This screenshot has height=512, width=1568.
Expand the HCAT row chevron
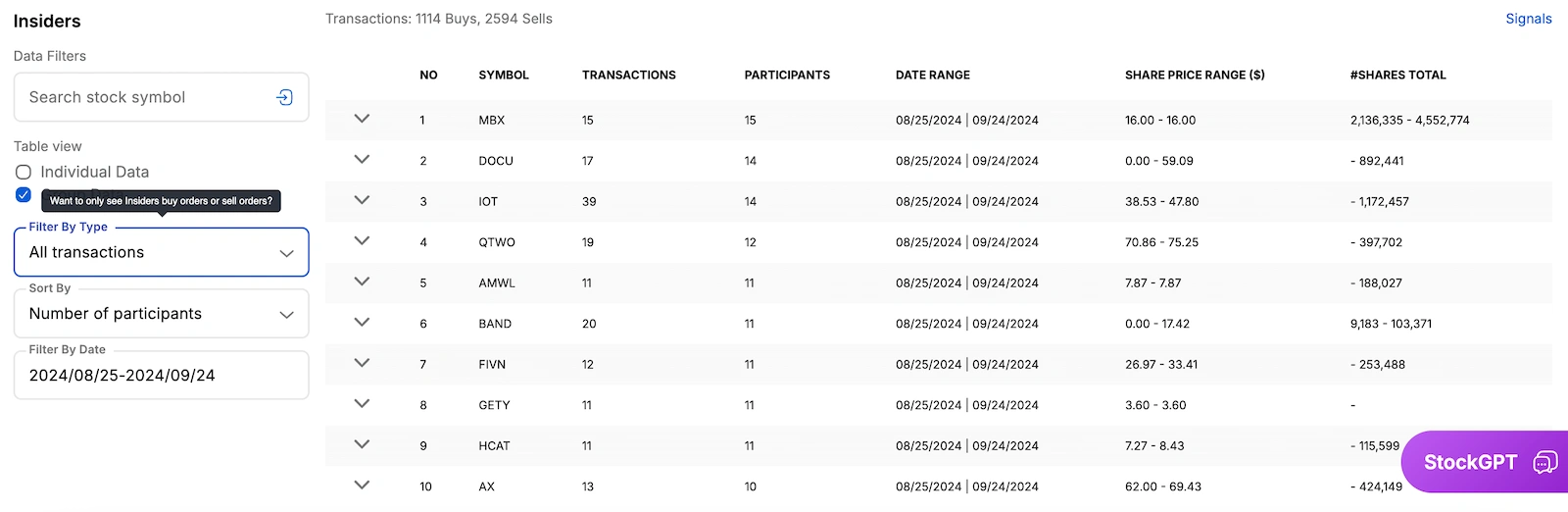pos(362,444)
